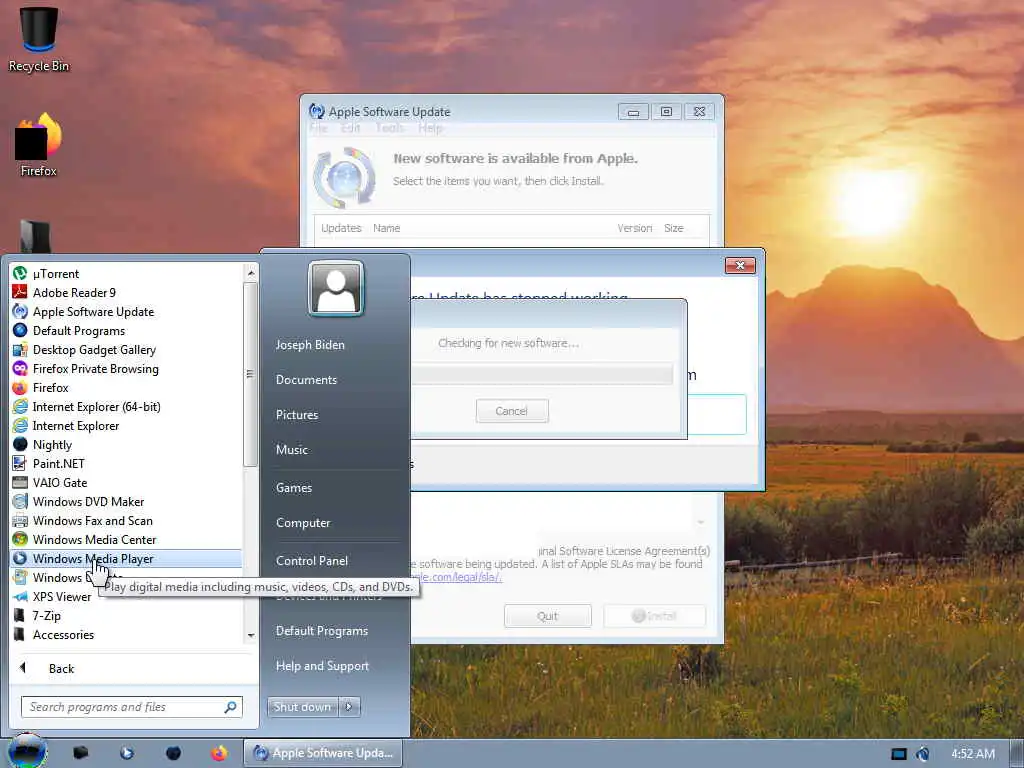Open the Recycle Bin on desktop
The image size is (1024, 768).
coord(39,39)
